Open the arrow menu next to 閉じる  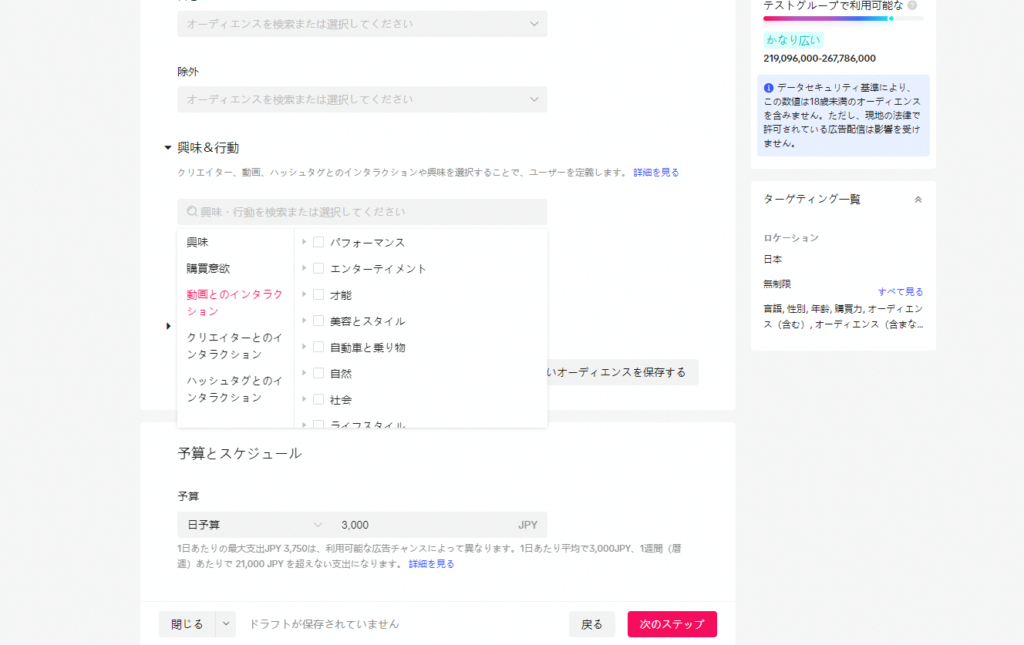click(226, 624)
